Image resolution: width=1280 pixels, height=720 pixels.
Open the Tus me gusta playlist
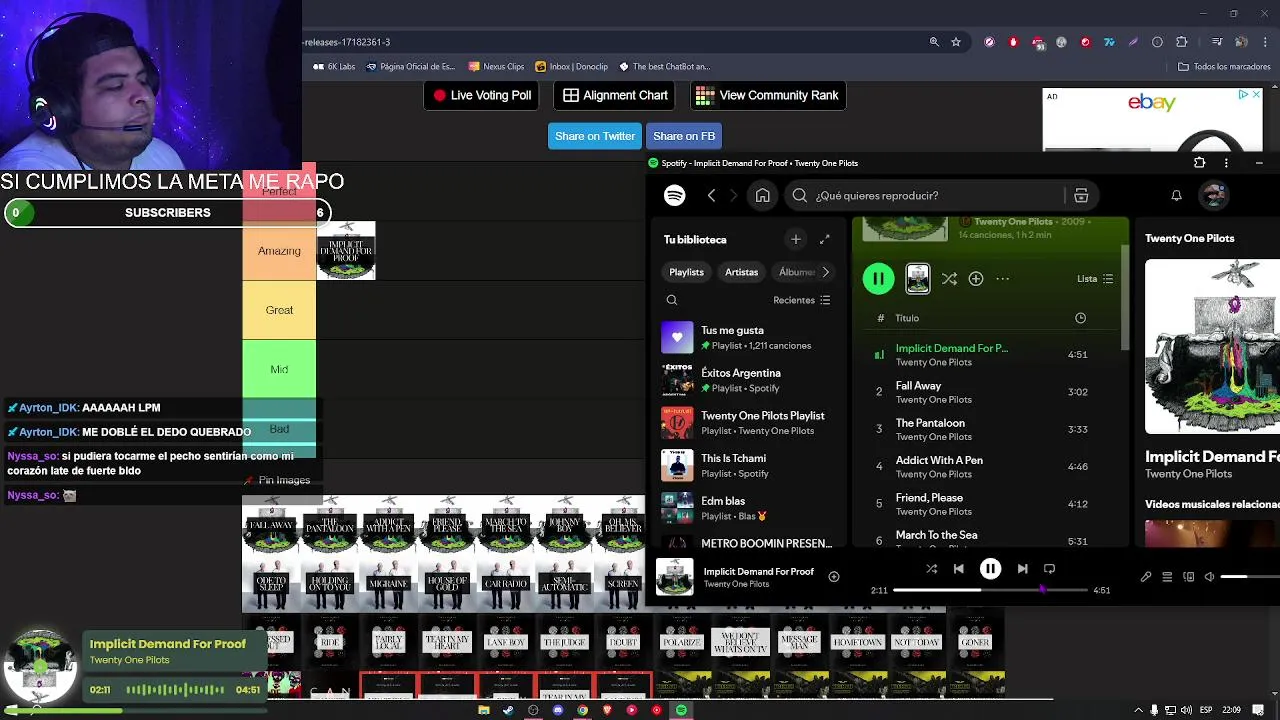tap(748, 337)
